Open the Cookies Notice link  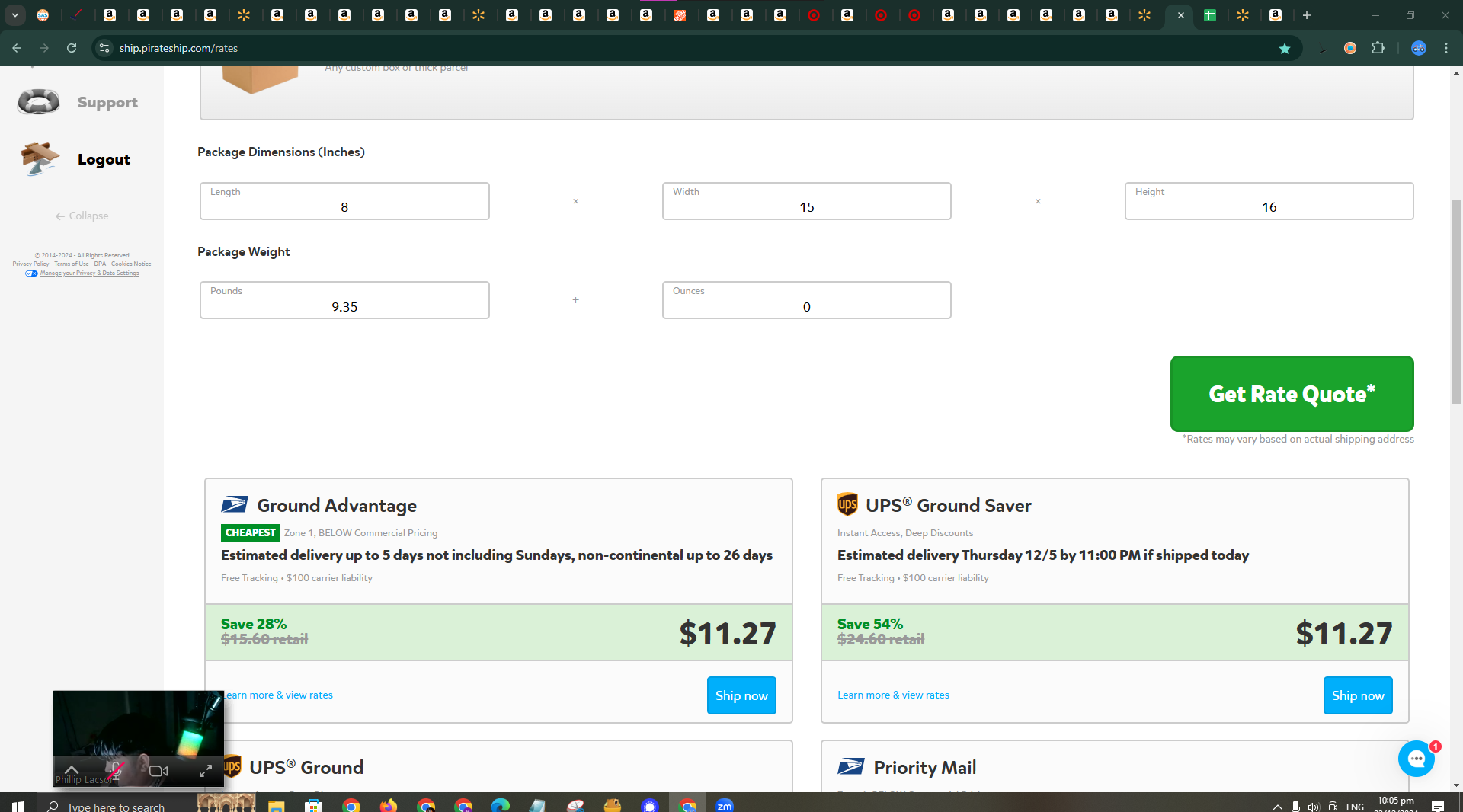[131, 264]
